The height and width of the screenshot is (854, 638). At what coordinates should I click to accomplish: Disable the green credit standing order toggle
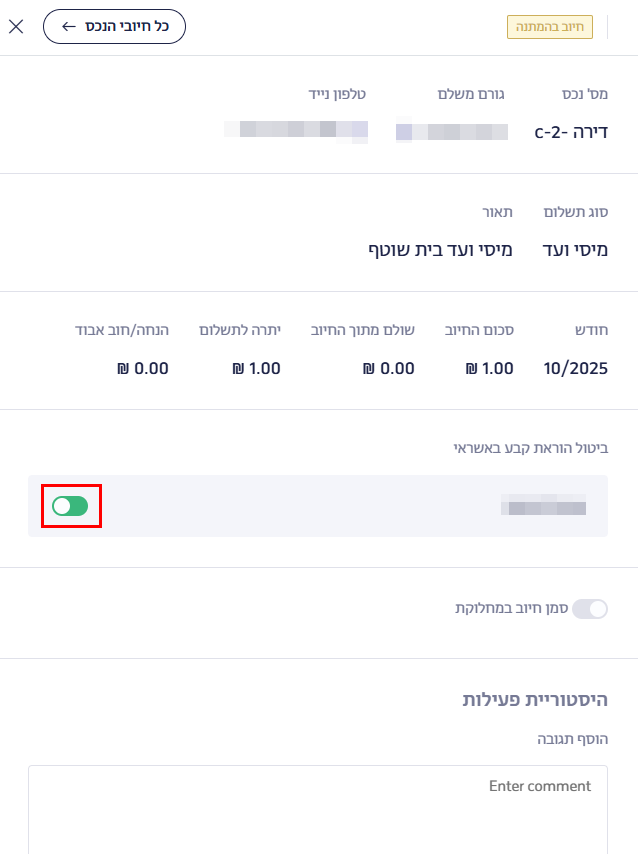pyautogui.click(x=70, y=506)
